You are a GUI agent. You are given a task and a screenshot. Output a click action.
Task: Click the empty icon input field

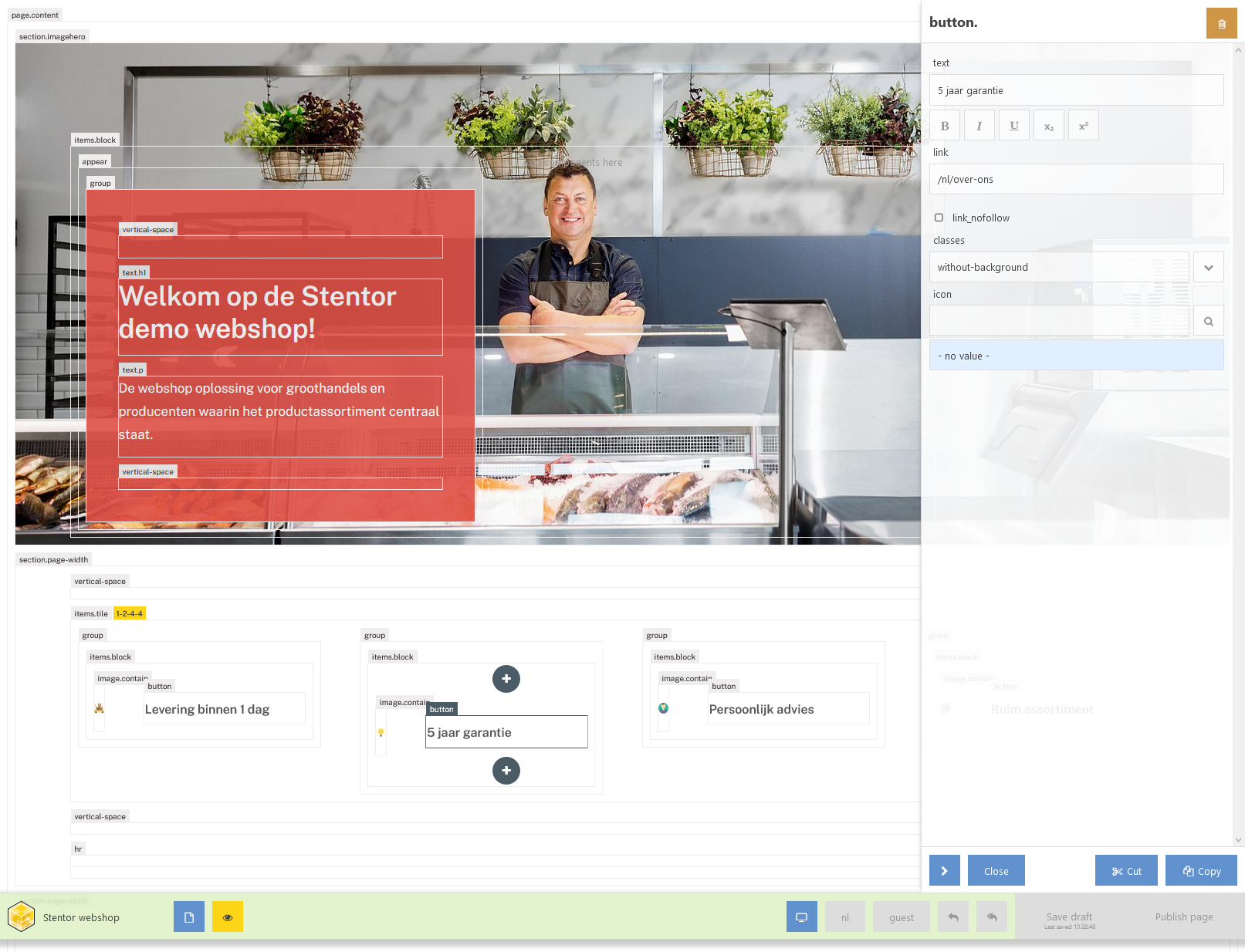1059,321
